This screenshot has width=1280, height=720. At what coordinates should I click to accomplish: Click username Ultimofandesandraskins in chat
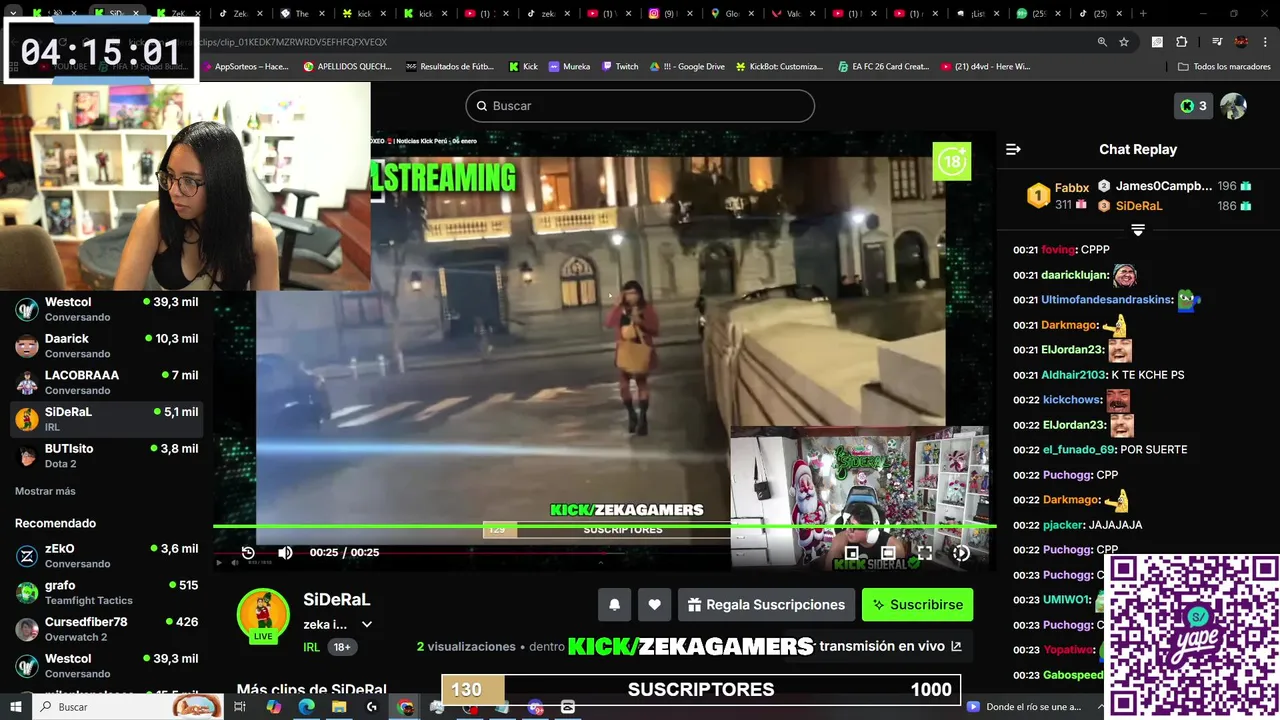click(x=1107, y=300)
